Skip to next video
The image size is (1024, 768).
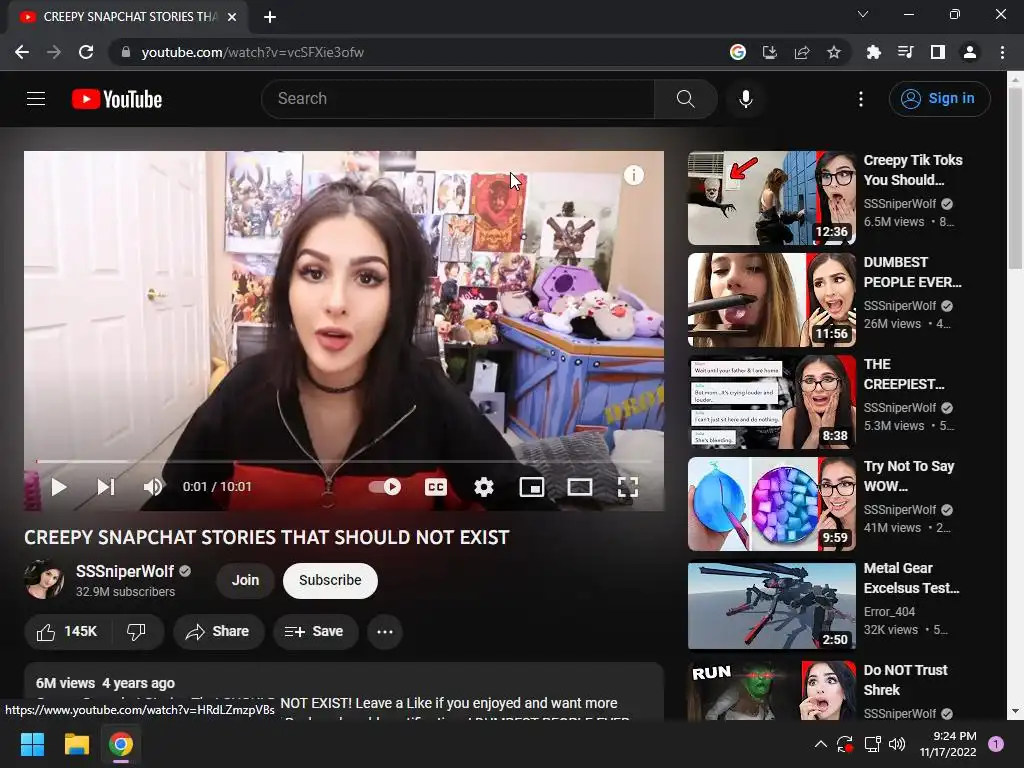pos(106,487)
